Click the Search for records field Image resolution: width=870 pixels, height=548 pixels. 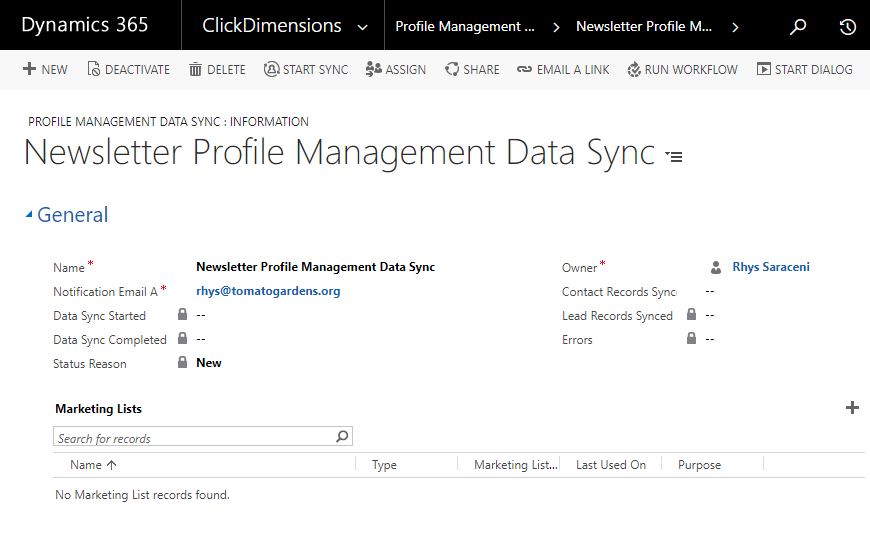click(x=203, y=437)
